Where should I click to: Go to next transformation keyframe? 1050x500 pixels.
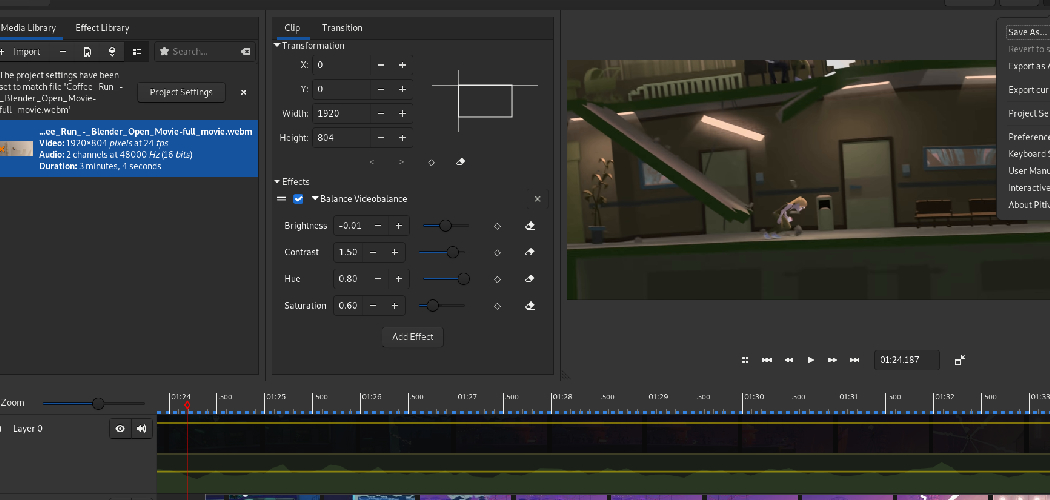(x=402, y=162)
